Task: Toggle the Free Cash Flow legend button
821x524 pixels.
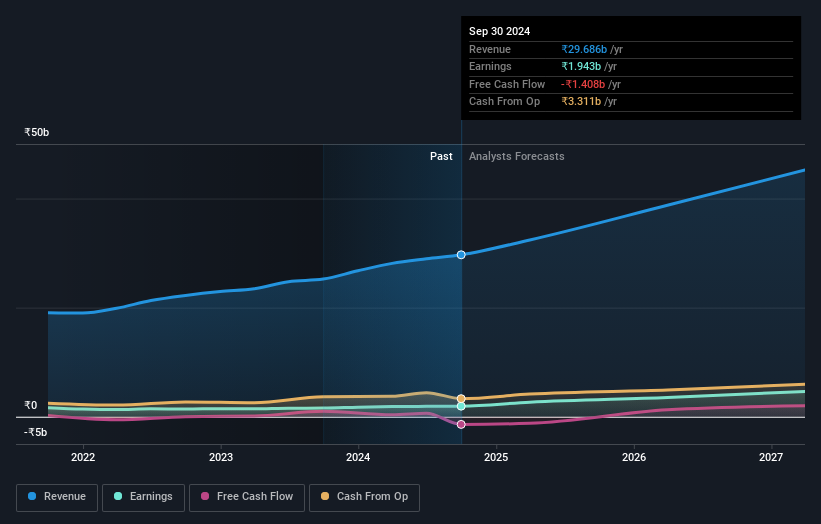Action: pyautogui.click(x=247, y=497)
